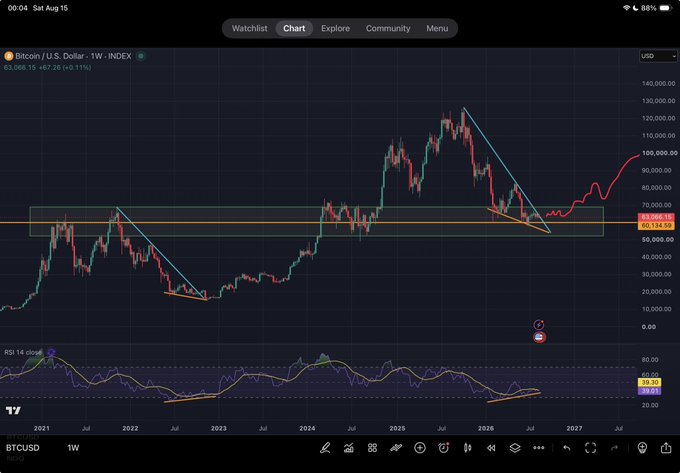This screenshot has height=473, width=680.
Task: Click the TradingView logo on chart
Action: [13, 411]
